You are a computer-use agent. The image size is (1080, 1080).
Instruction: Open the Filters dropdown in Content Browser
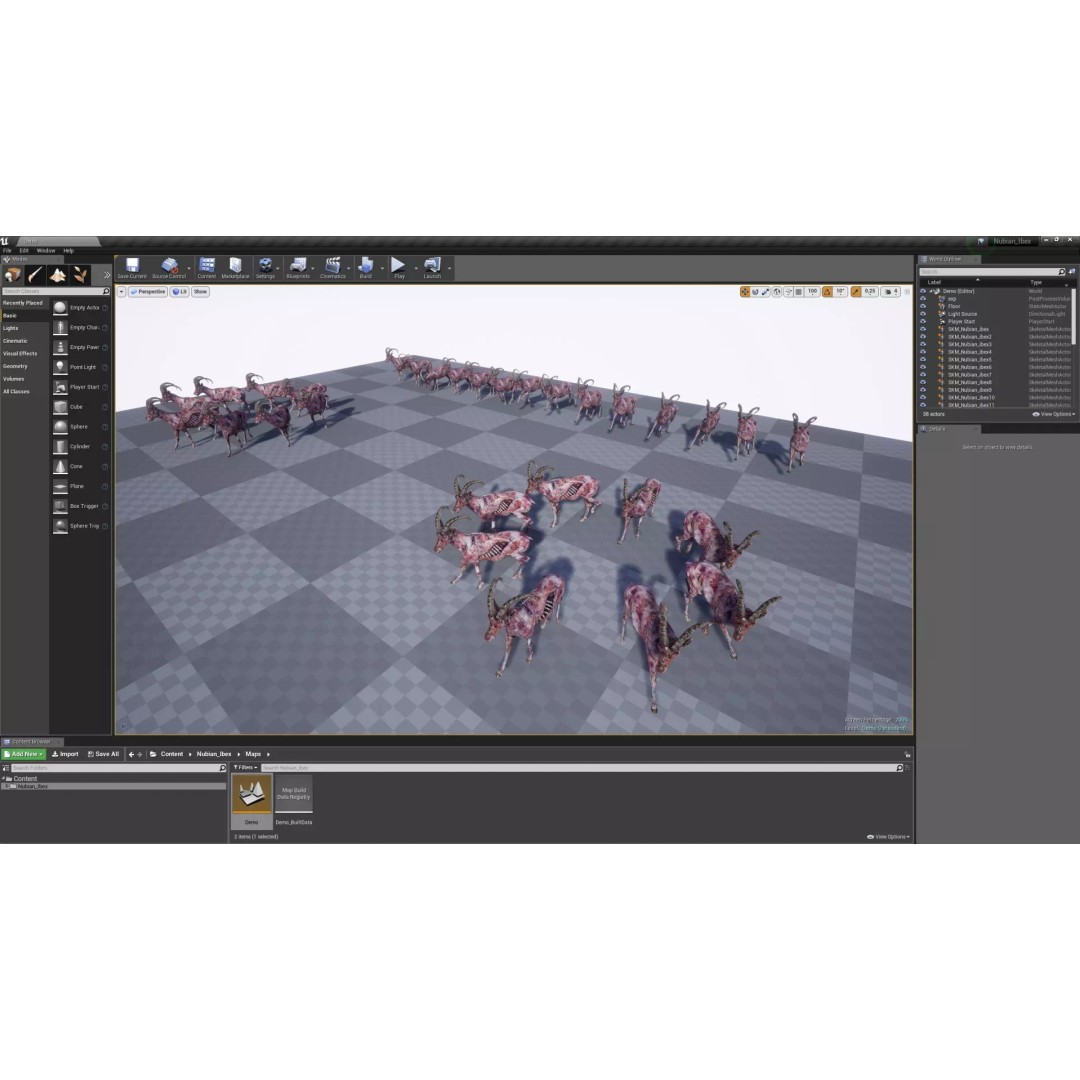tap(245, 767)
